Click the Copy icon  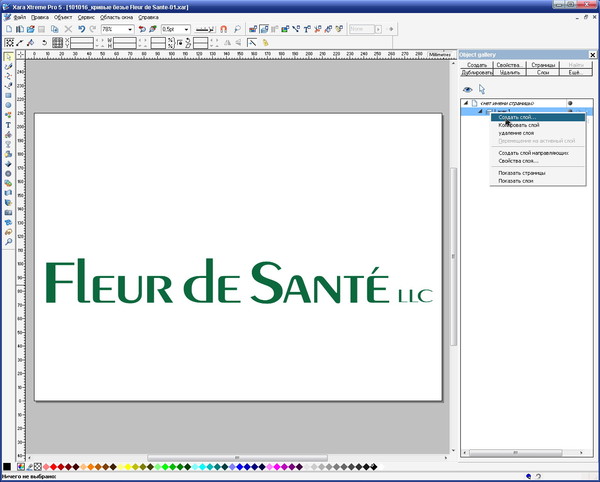click(55, 29)
